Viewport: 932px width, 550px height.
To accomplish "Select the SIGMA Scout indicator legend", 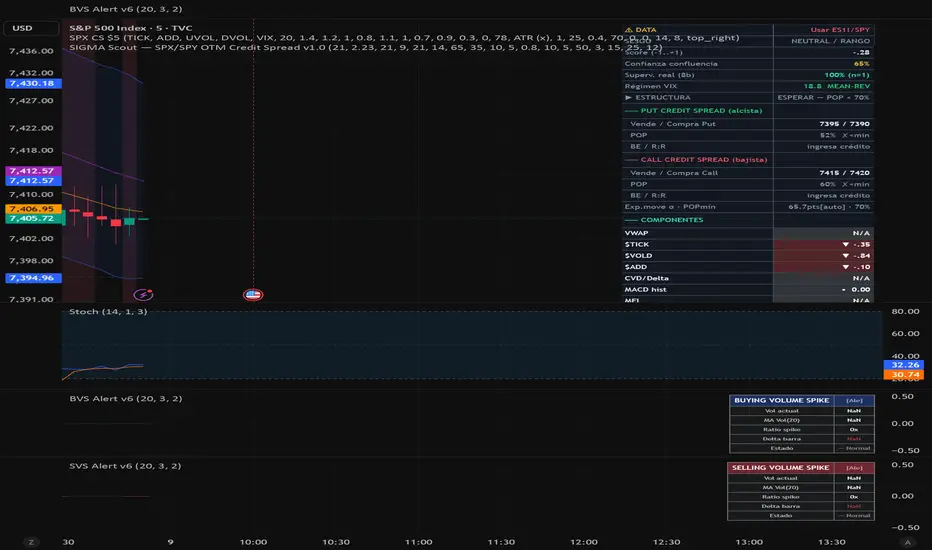I will [366, 47].
